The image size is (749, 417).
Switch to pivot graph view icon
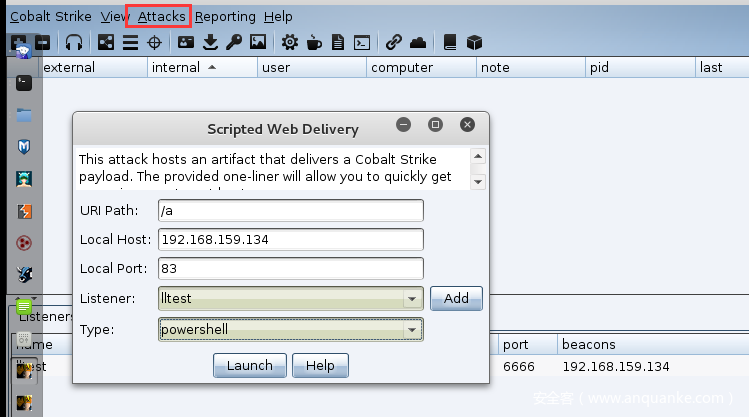point(106,43)
